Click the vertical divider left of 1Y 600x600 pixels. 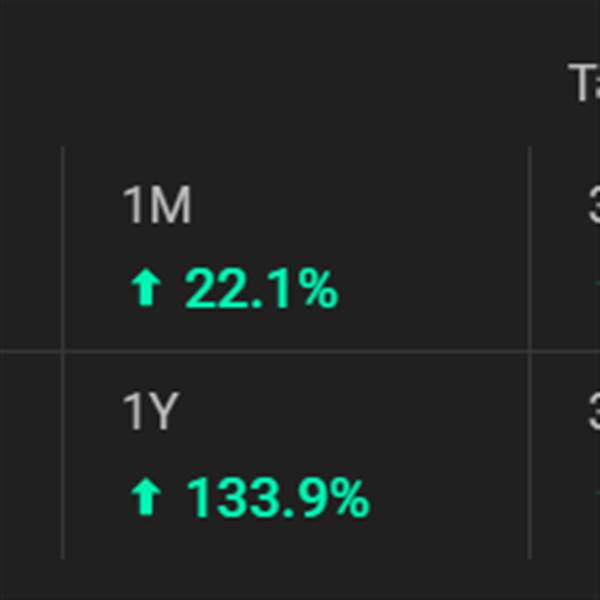[63, 455]
